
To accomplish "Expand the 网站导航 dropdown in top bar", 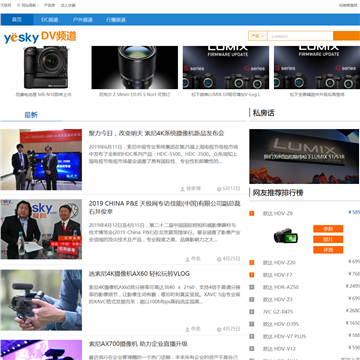I will [x=28, y=5].
